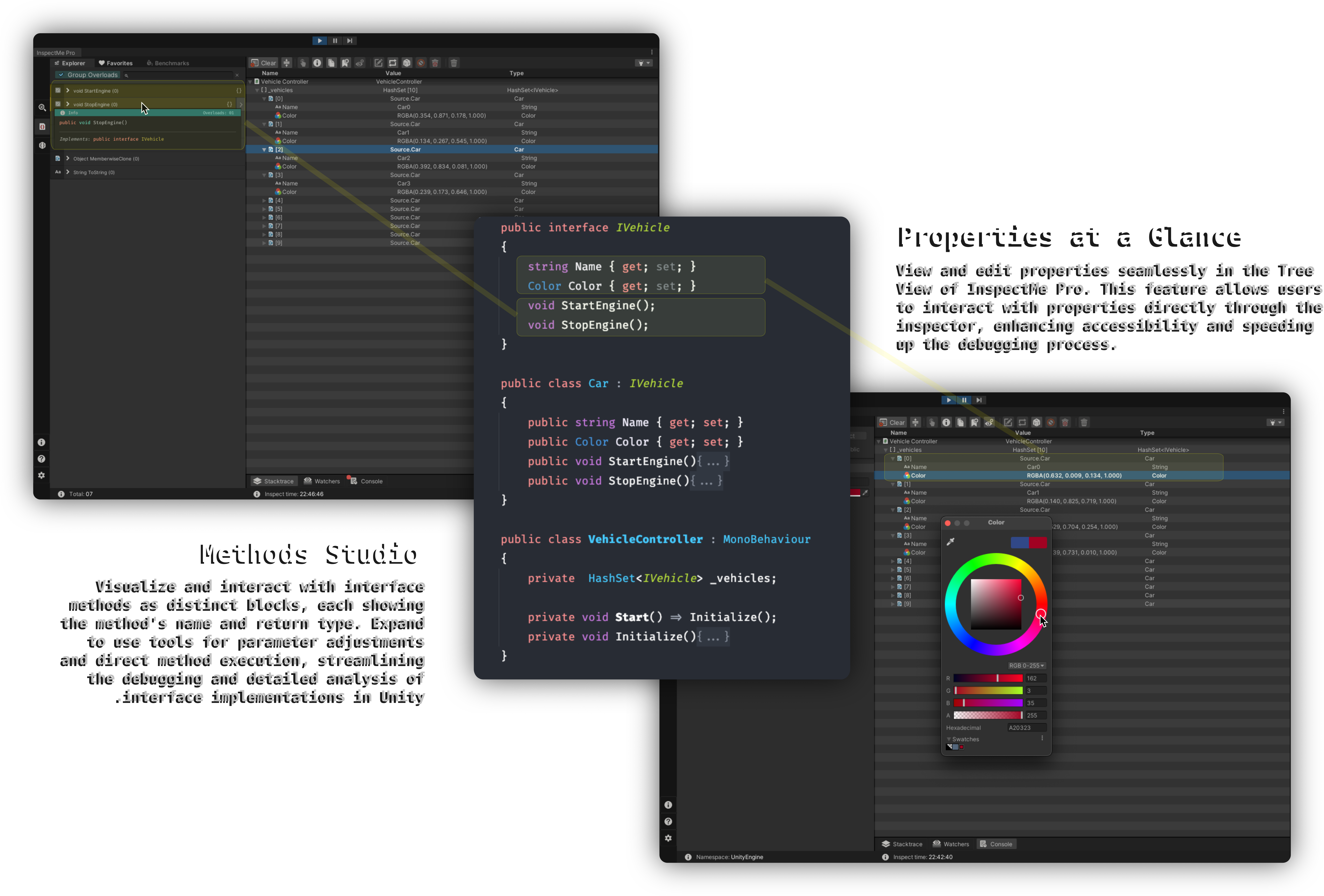The height and width of the screenshot is (896, 1324).
Task: Open Watchers tab in left window
Action: (x=322, y=481)
